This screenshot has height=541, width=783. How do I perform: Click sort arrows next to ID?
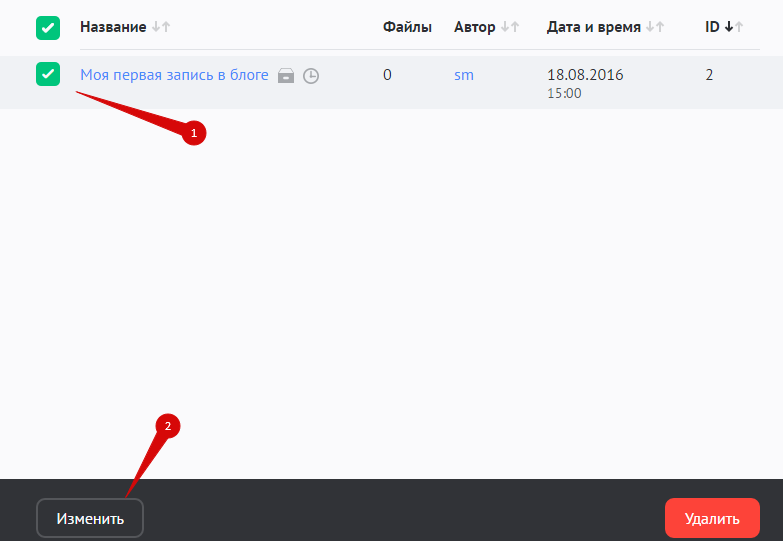click(734, 27)
